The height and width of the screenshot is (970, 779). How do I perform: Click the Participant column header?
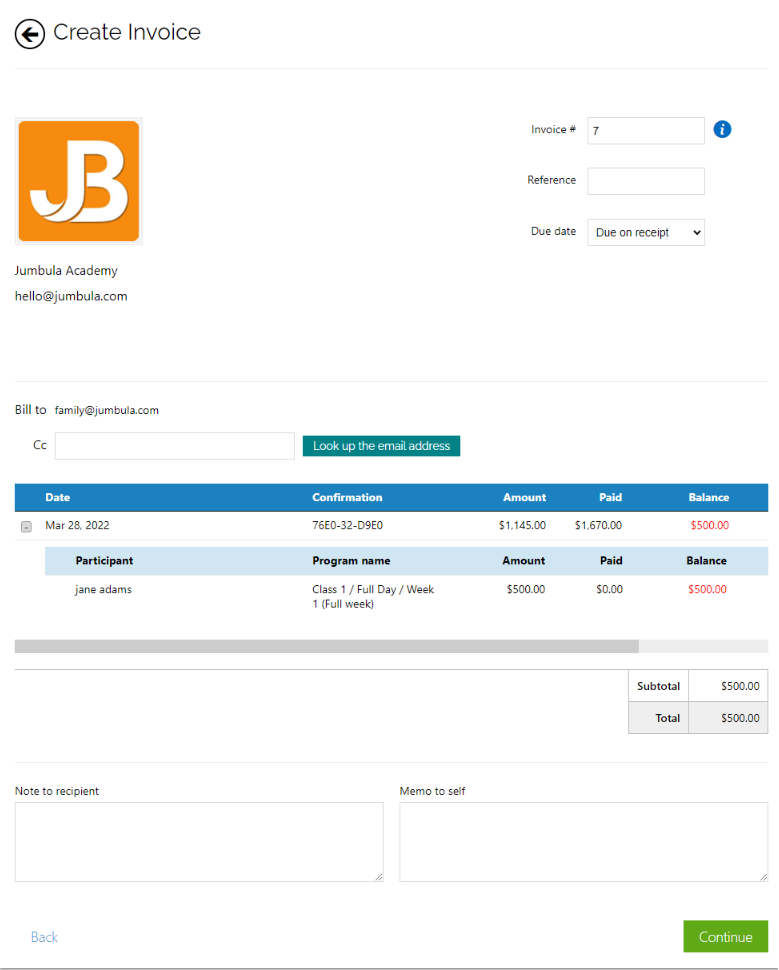pos(104,560)
